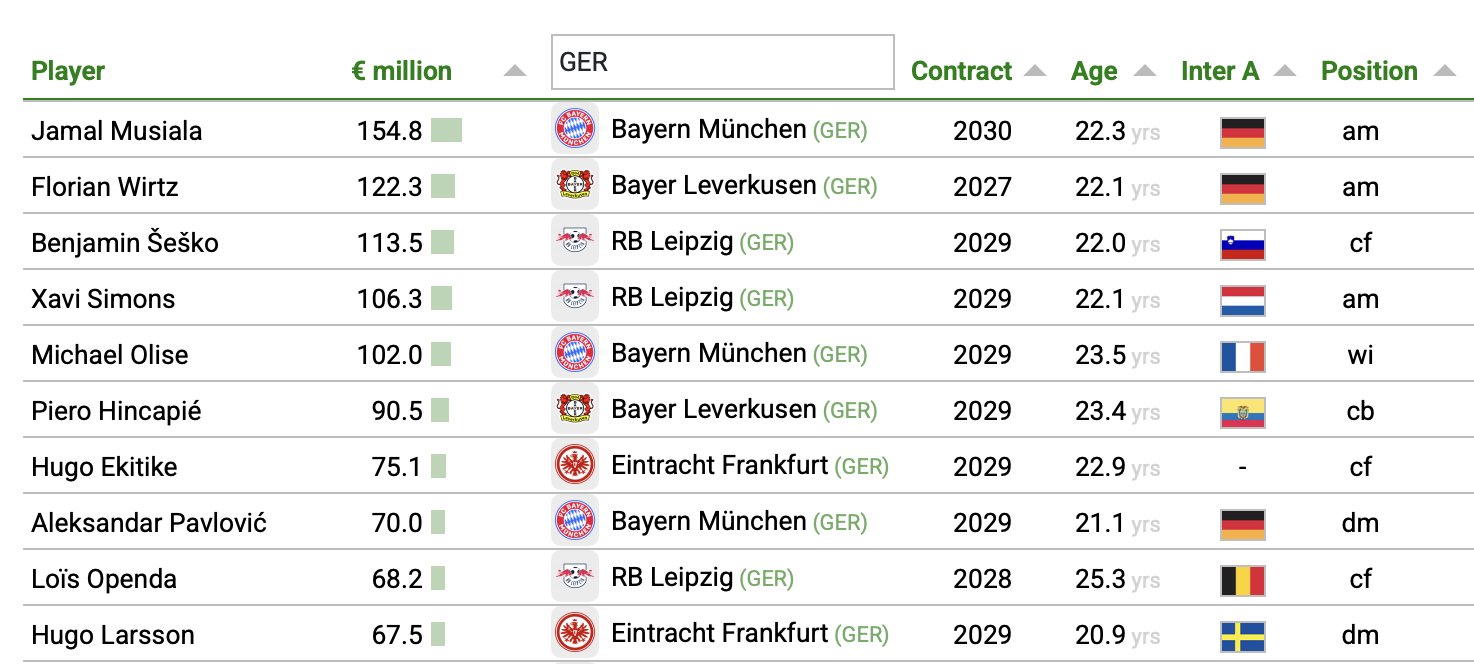This screenshot has height=664, width=1474.
Task: Click France flag in Michael Olise row
Action: pos(1243,356)
